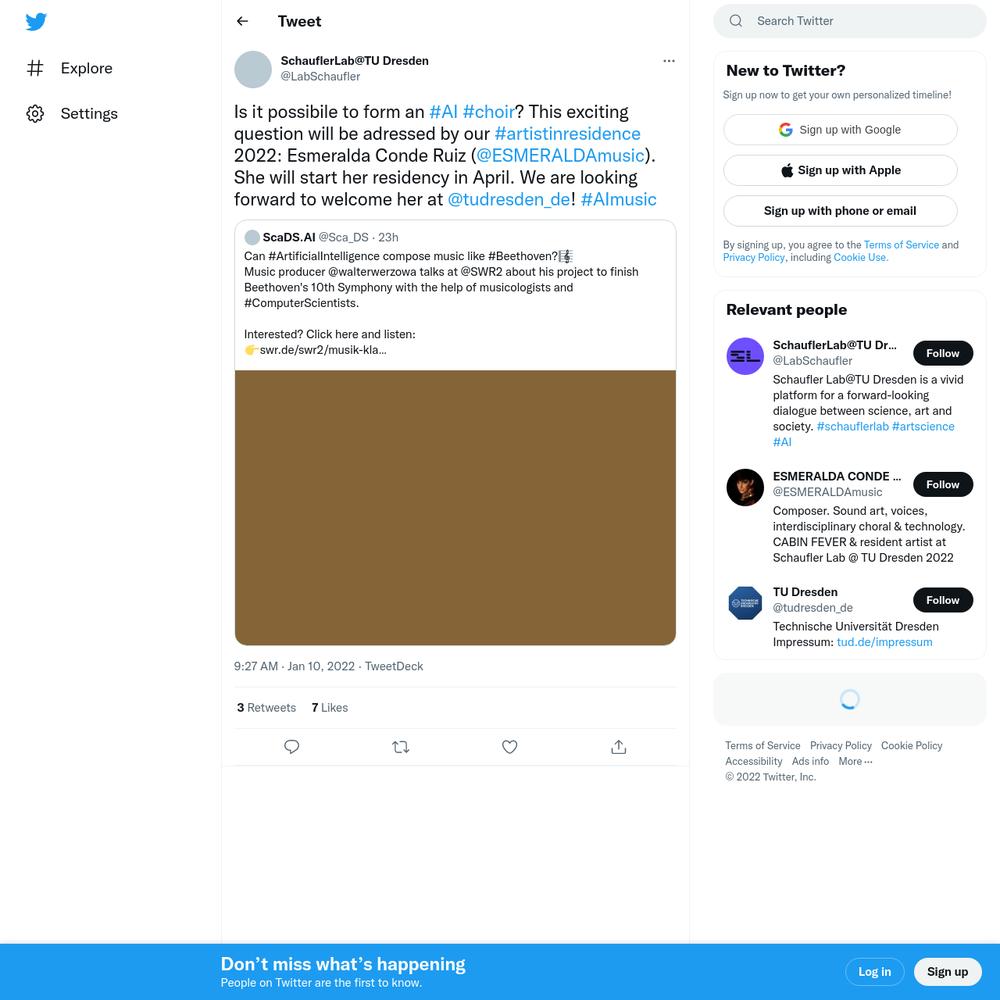The height and width of the screenshot is (1000, 1000).
Task: Reply to the tweet via speech bubble icon
Action: tap(291, 747)
